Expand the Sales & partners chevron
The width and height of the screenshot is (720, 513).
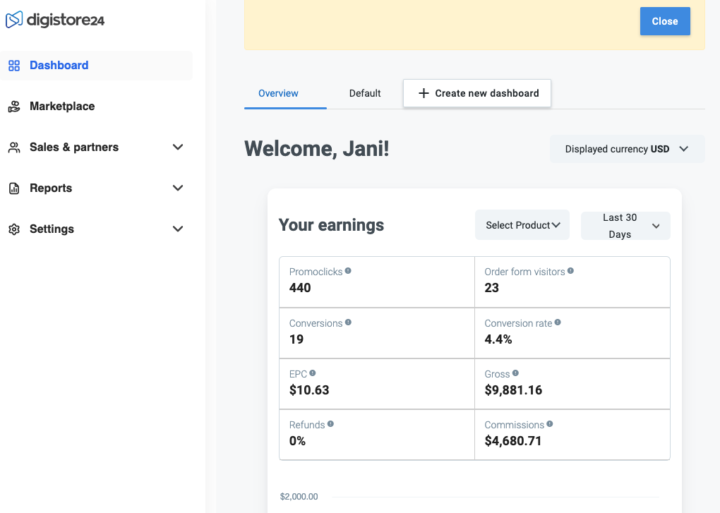(178, 147)
